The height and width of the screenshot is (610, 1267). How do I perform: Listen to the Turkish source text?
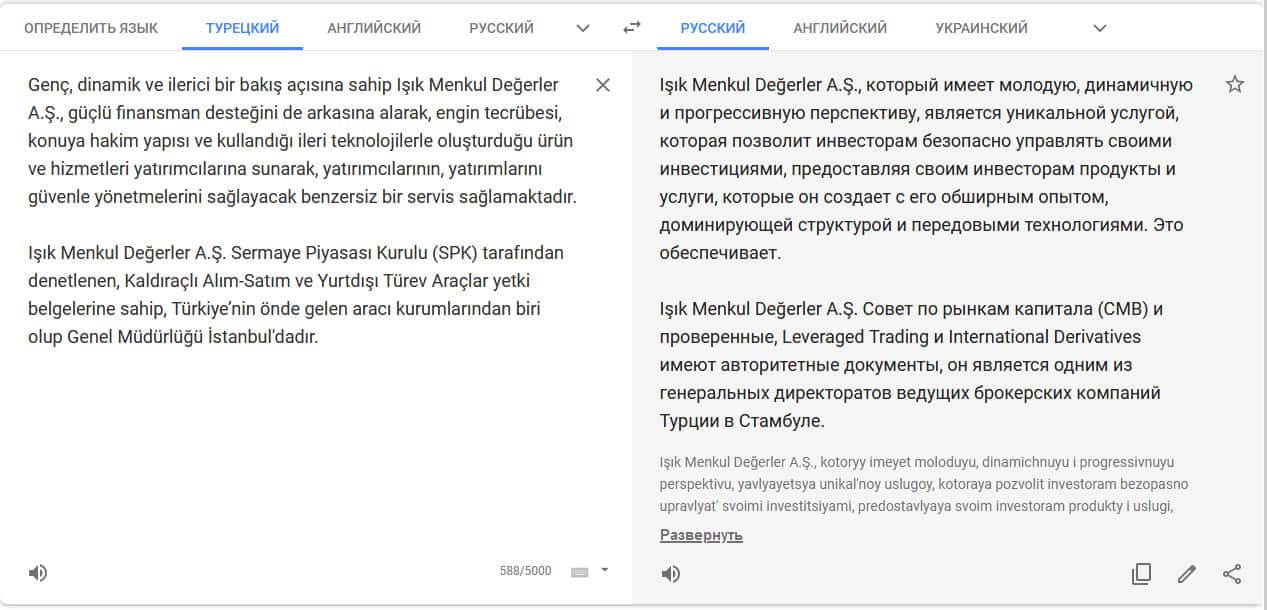38,573
